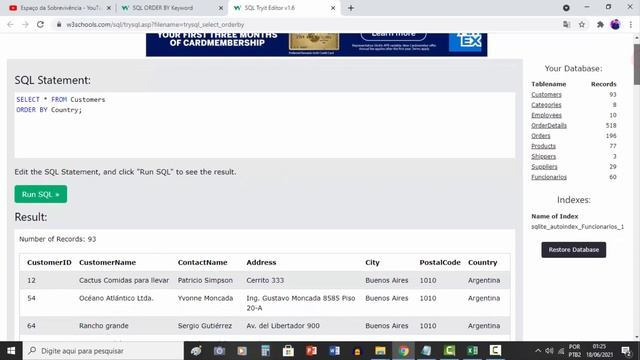Viewport: 640px width, 360px height.
Task: Restore the database
Action: (x=573, y=249)
